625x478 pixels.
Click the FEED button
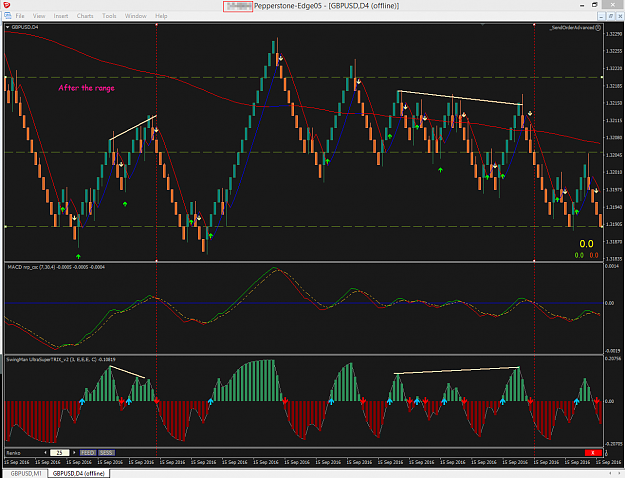coord(88,452)
